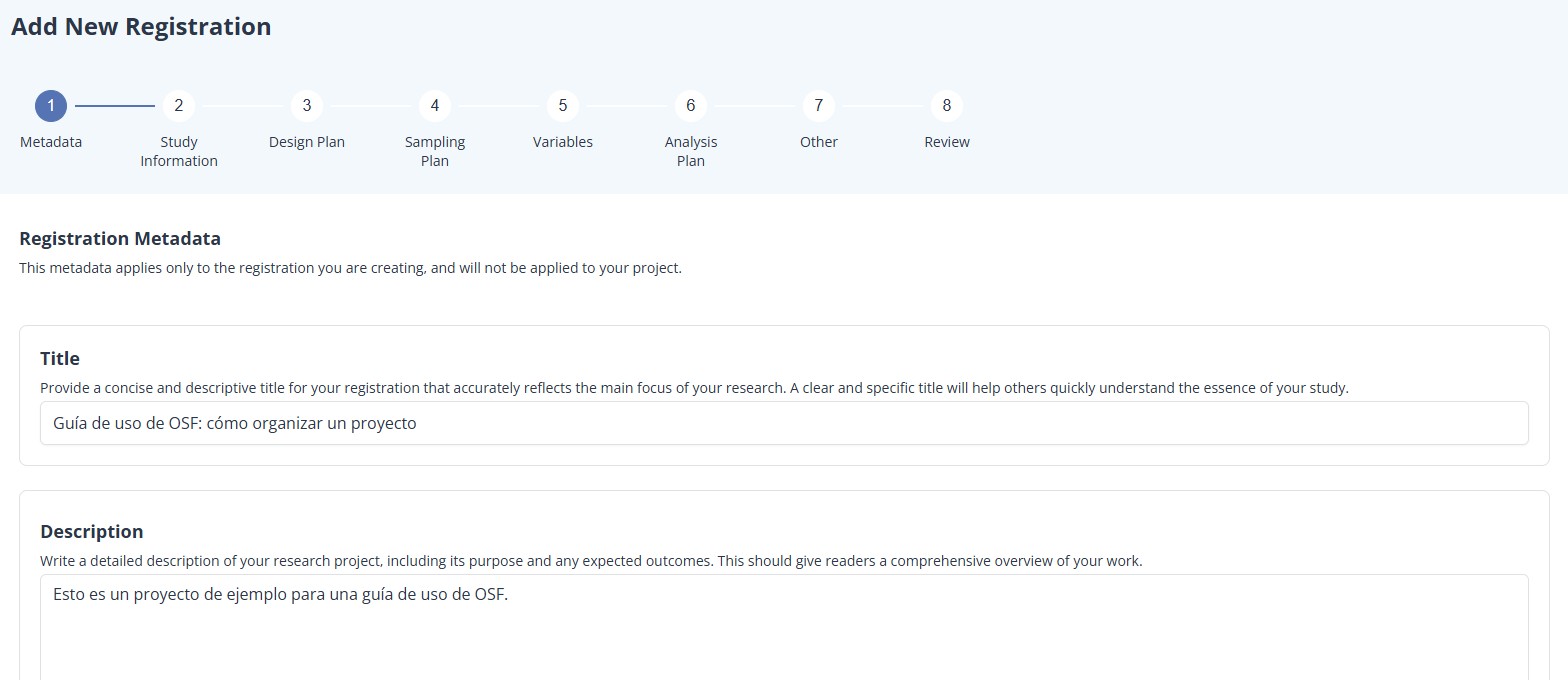Open step 5 numbered circle

coord(563,106)
